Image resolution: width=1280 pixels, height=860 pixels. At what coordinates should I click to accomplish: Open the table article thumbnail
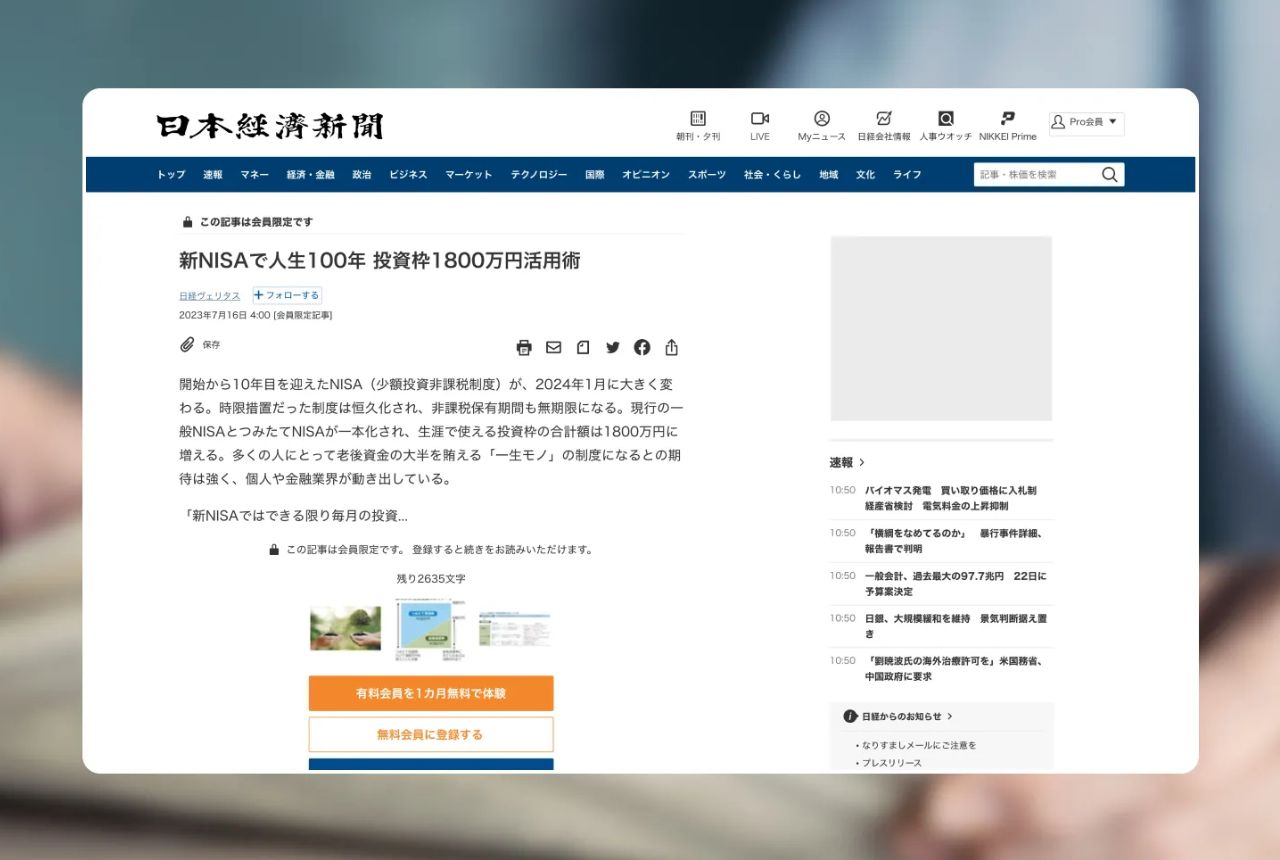pos(514,629)
